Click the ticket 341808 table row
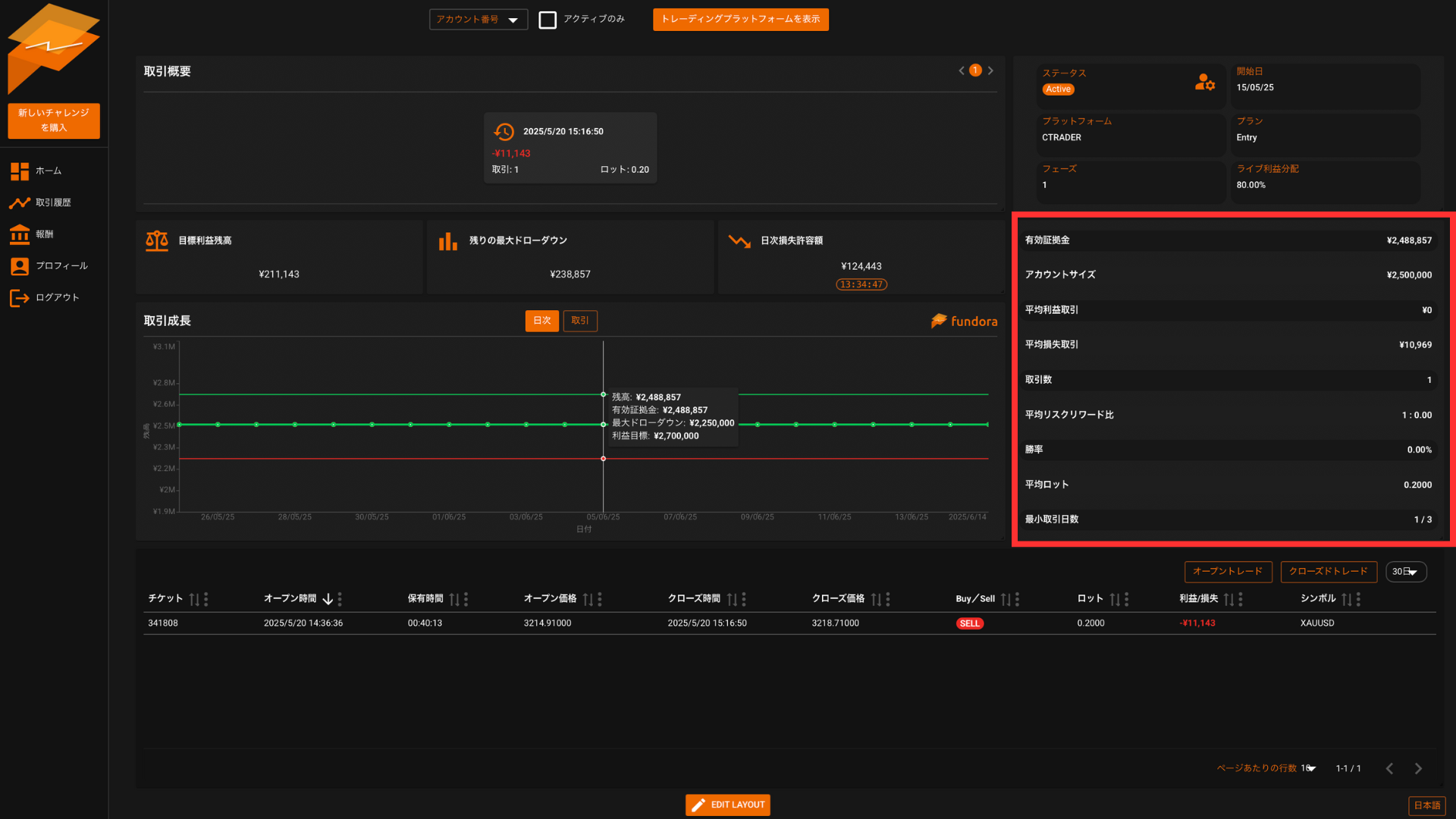The height and width of the screenshot is (819, 1456). click(x=789, y=623)
